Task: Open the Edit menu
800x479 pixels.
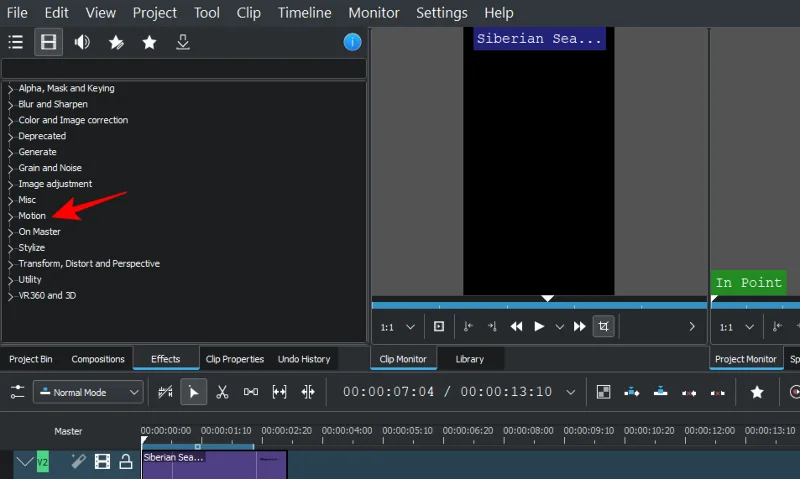Action: (56, 13)
